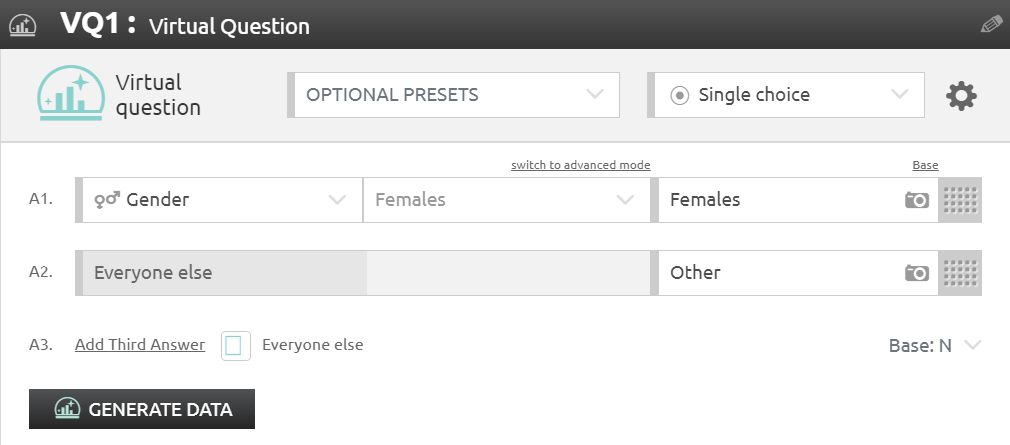Click the VQ1 chart icon in header
Viewport: 1010px width, 445px height.
click(x=23, y=24)
